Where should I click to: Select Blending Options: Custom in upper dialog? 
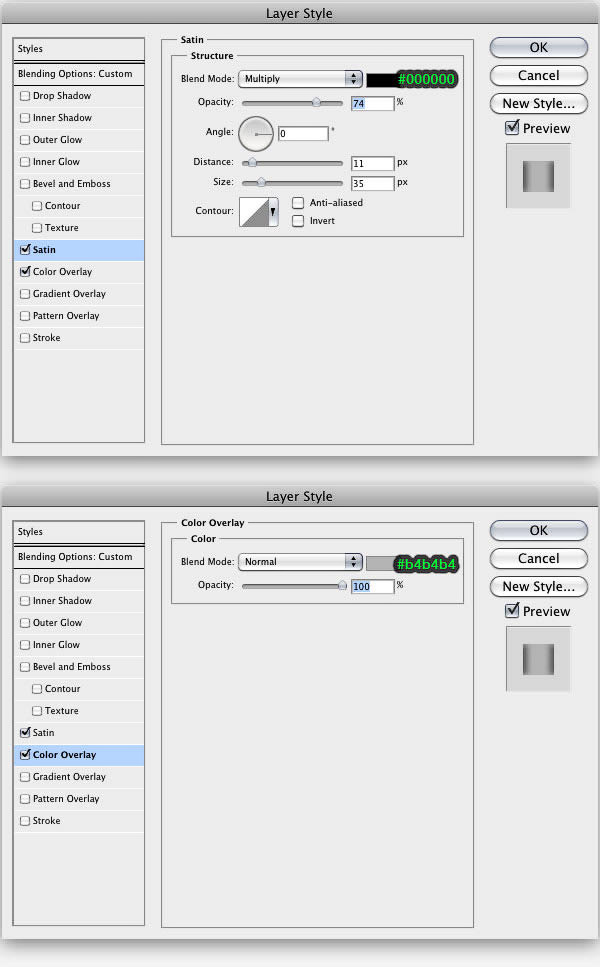79,74
